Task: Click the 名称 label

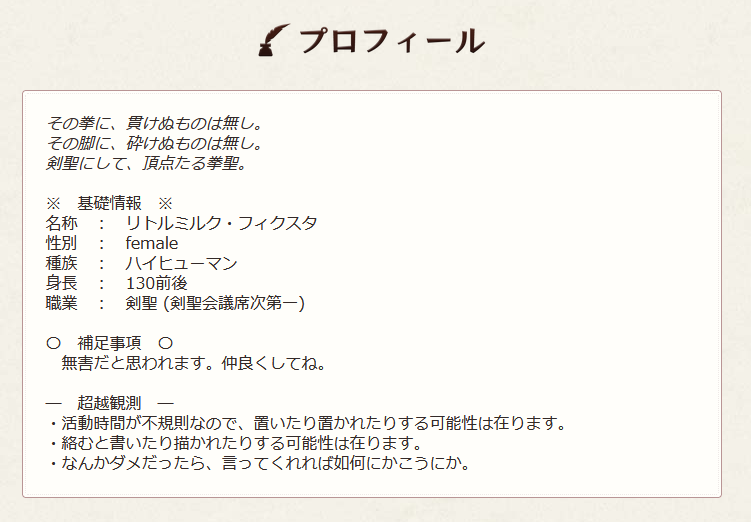Action: tap(61, 223)
